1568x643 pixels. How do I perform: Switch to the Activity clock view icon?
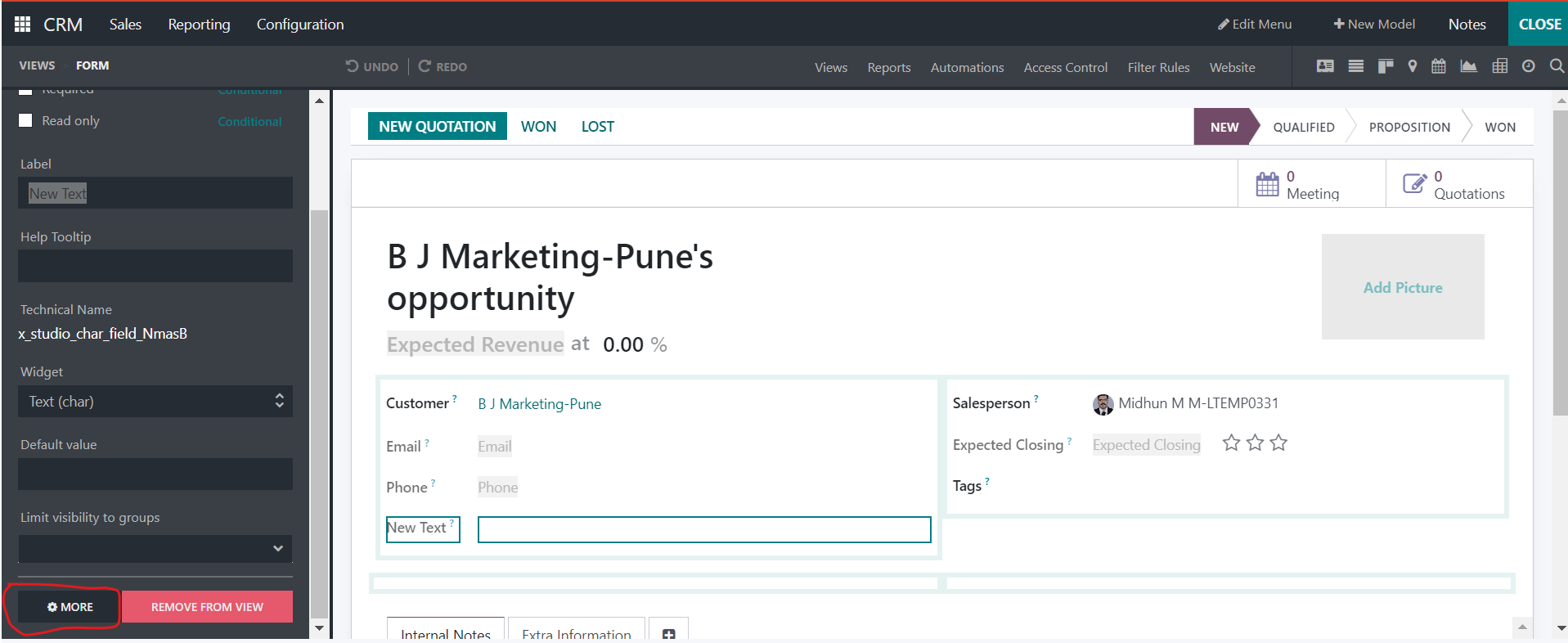click(x=1528, y=66)
